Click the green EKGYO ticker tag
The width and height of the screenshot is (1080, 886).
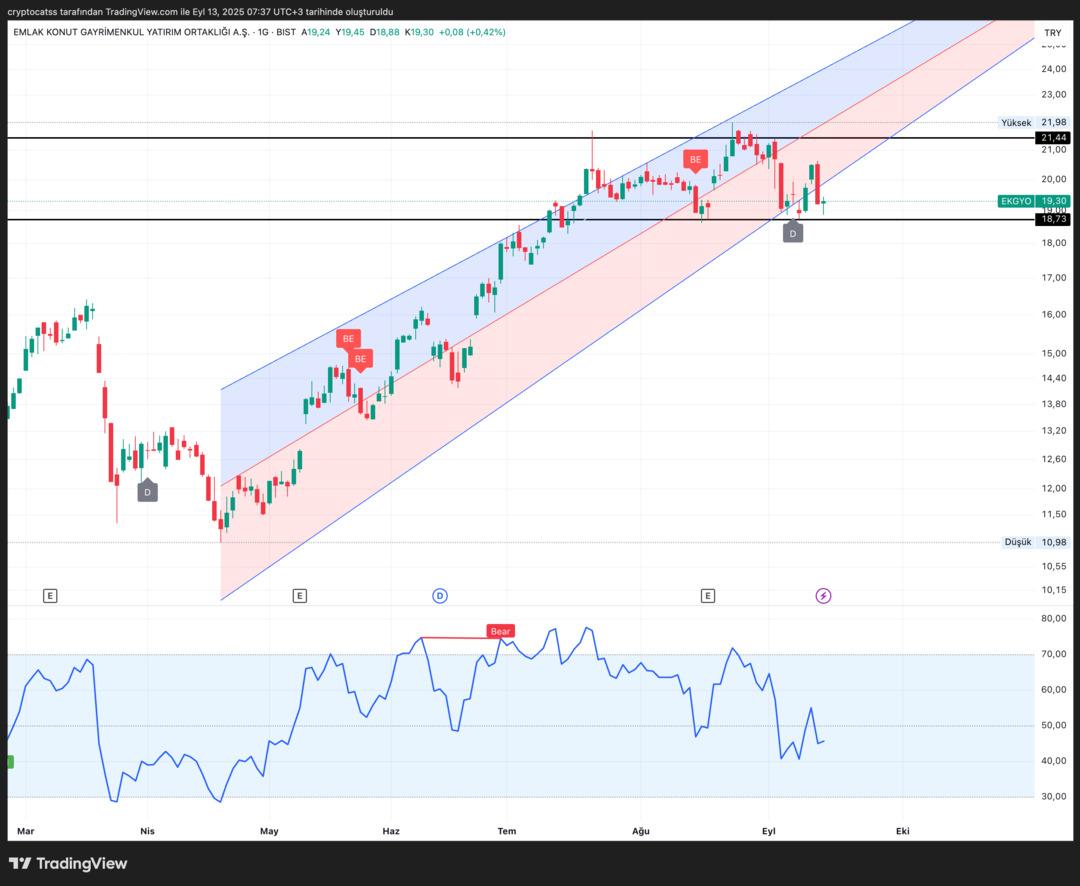1016,201
